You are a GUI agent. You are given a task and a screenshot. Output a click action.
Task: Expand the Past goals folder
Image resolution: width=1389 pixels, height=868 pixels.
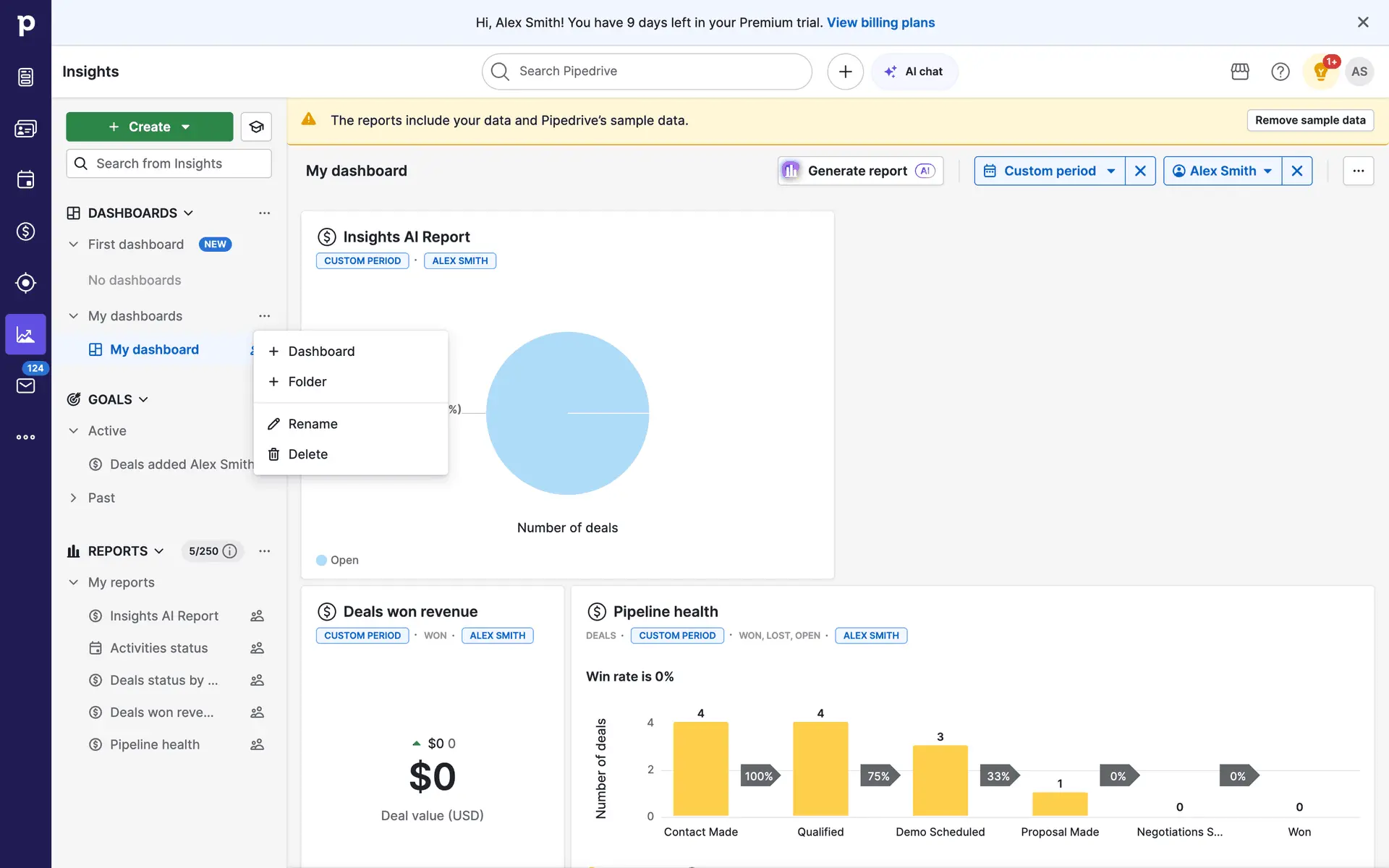tap(73, 498)
